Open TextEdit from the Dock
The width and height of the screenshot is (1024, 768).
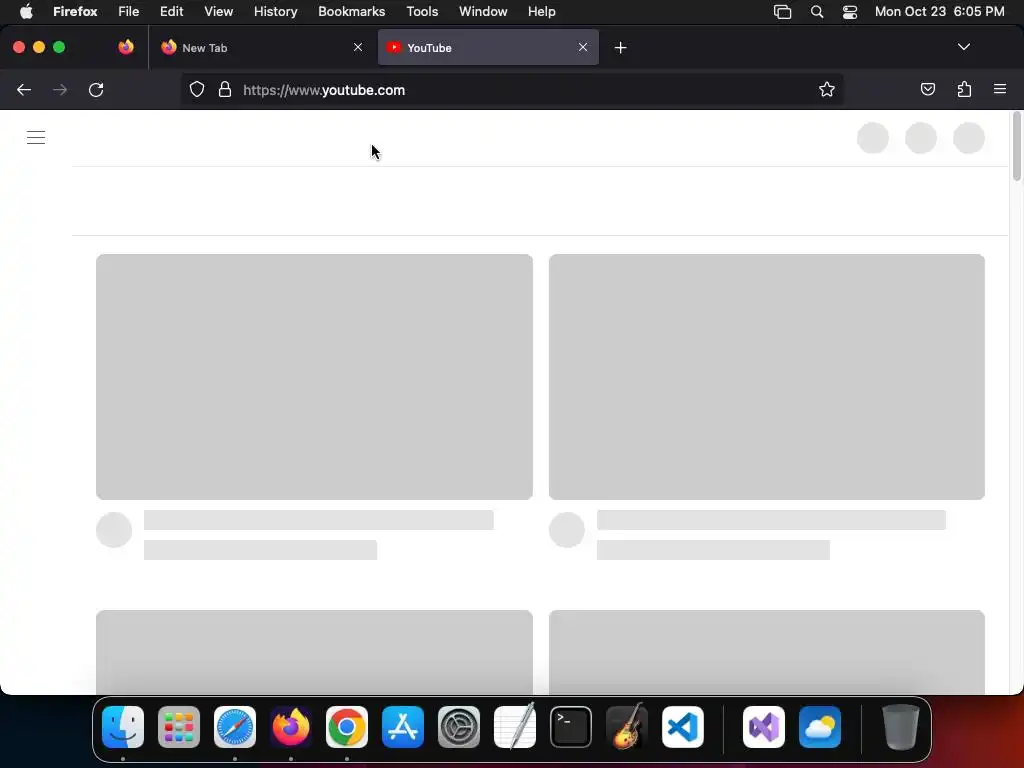(x=515, y=726)
